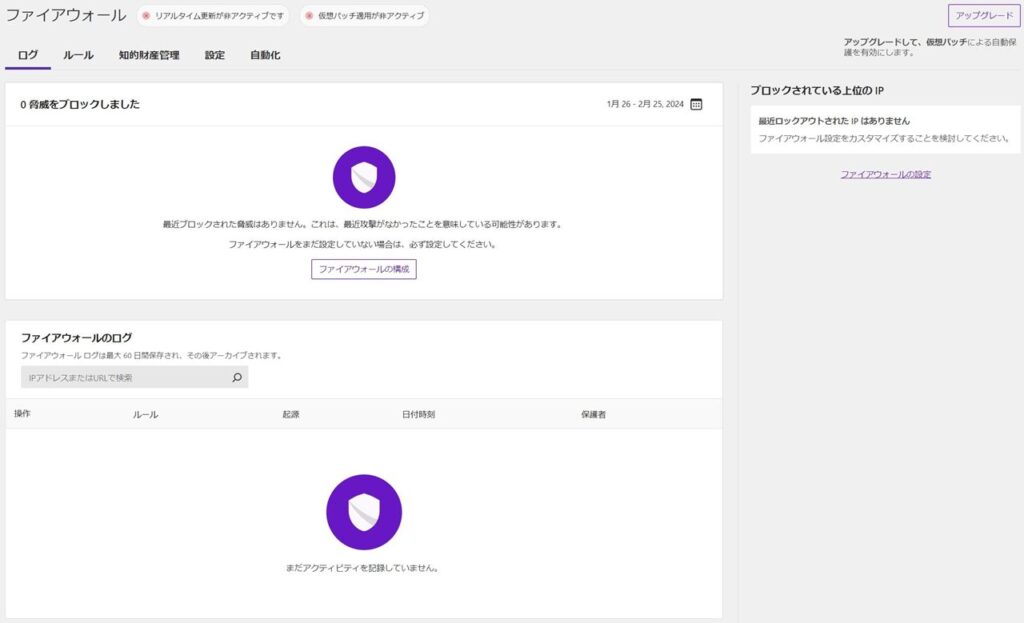Screen dimensions: 1024x623
Task: Open the 知的財産管理 tab
Action: [149, 55]
